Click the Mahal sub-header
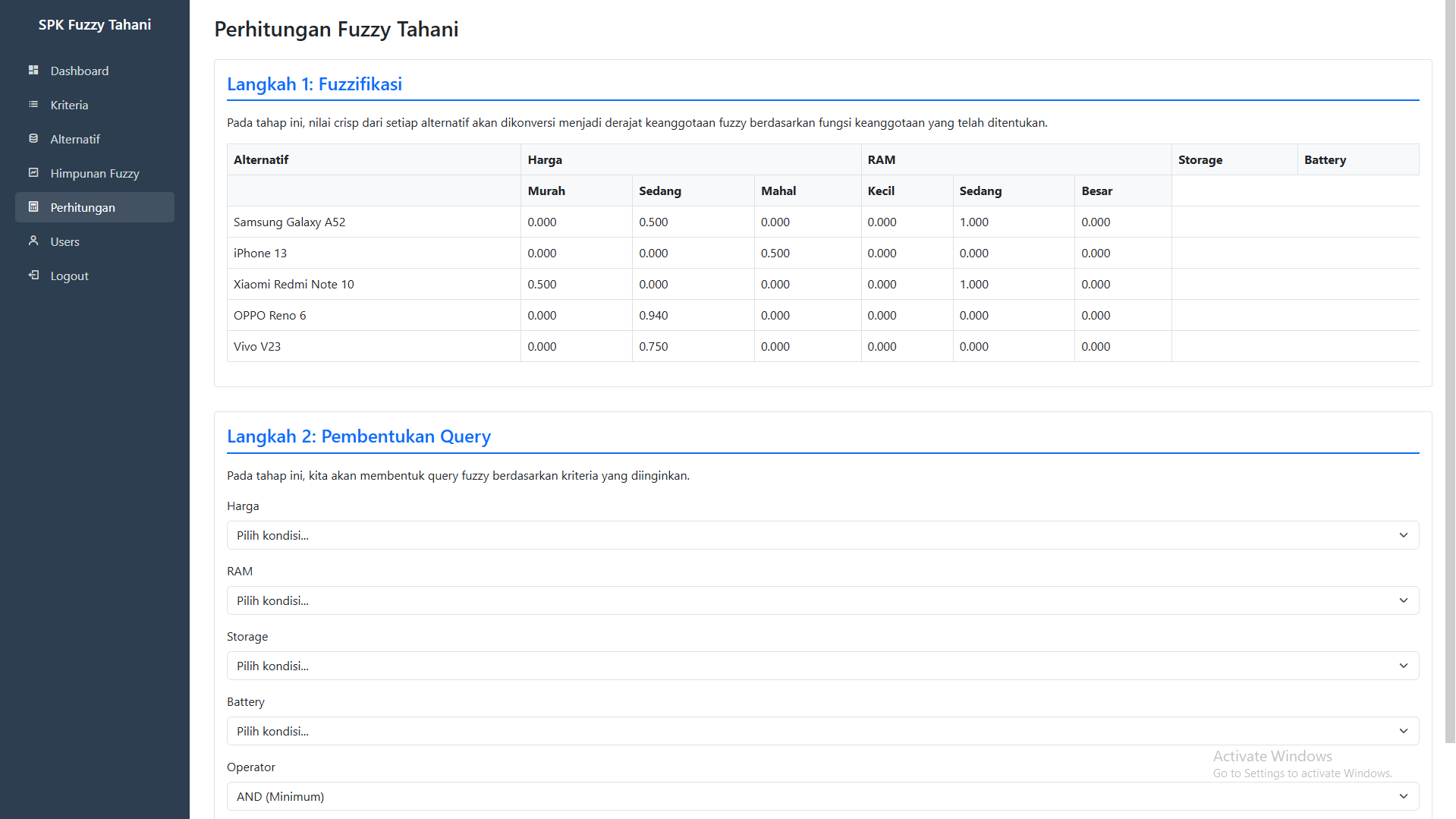 coord(778,191)
